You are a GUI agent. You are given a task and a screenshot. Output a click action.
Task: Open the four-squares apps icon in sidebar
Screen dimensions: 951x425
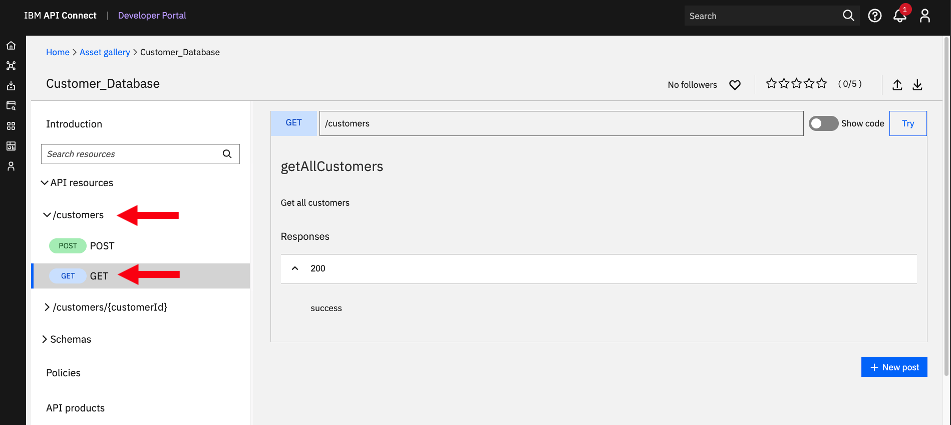[x=11, y=126]
